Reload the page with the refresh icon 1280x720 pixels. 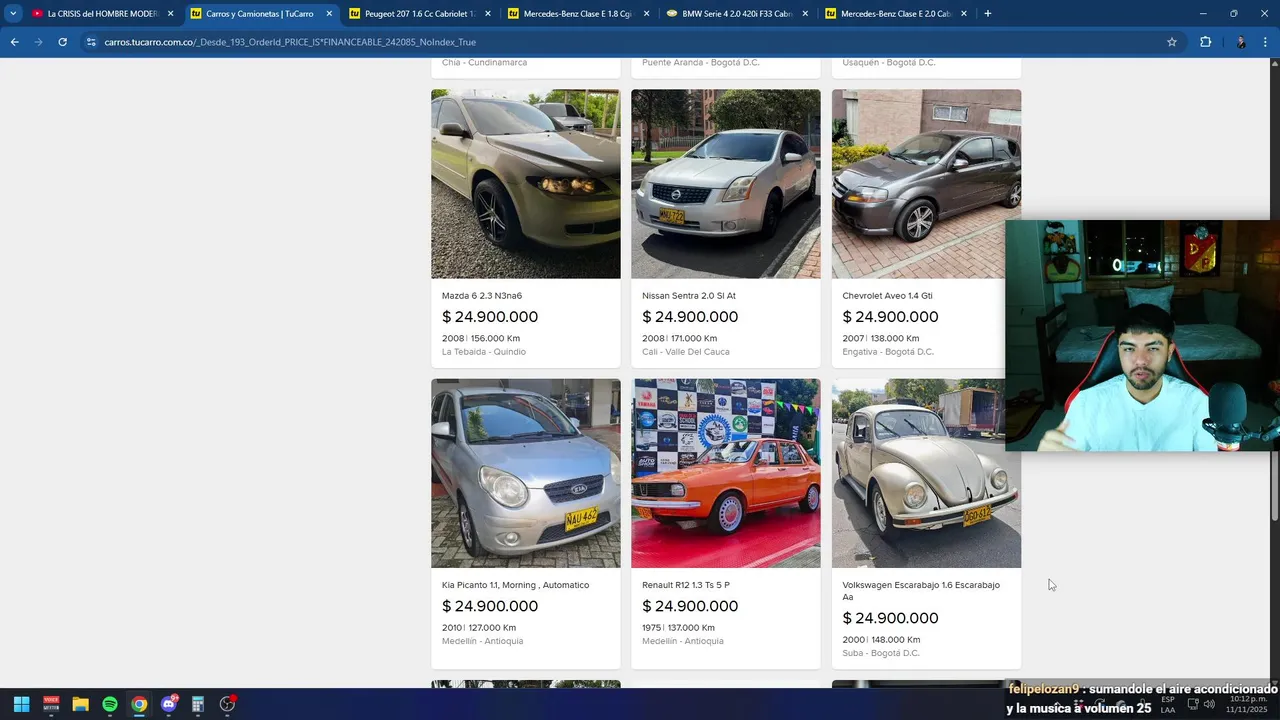(x=62, y=42)
